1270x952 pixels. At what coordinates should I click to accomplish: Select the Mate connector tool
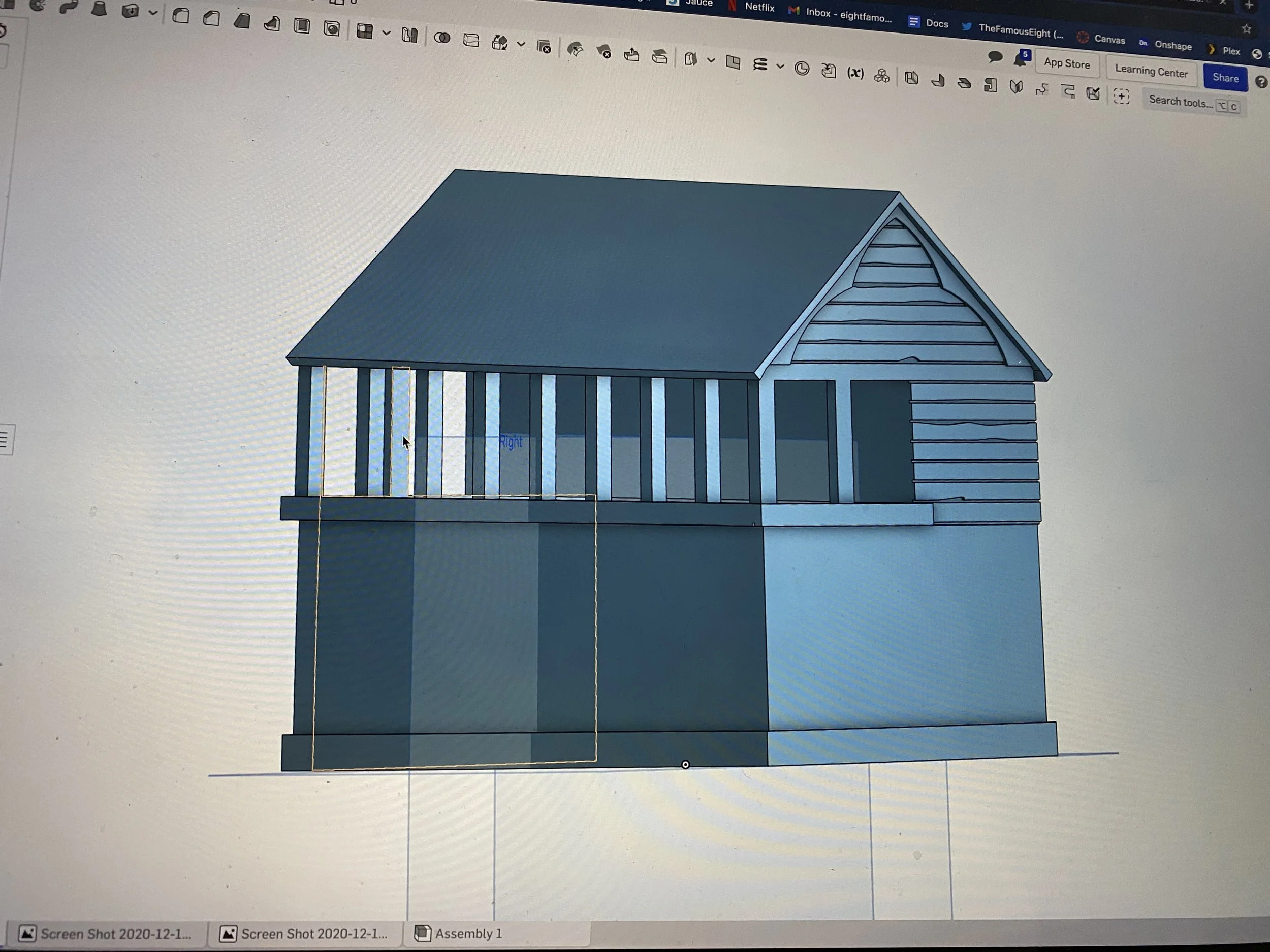802,68
